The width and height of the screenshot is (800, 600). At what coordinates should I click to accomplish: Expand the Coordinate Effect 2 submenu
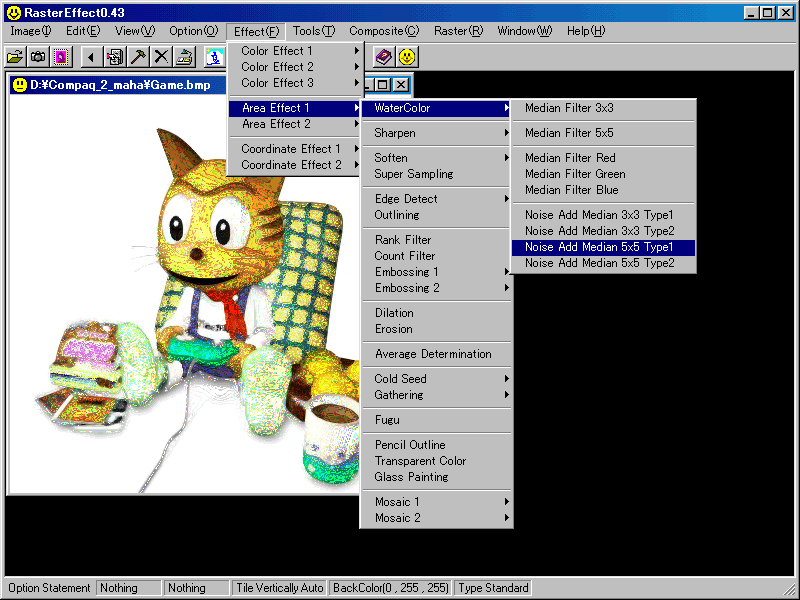click(x=294, y=165)
